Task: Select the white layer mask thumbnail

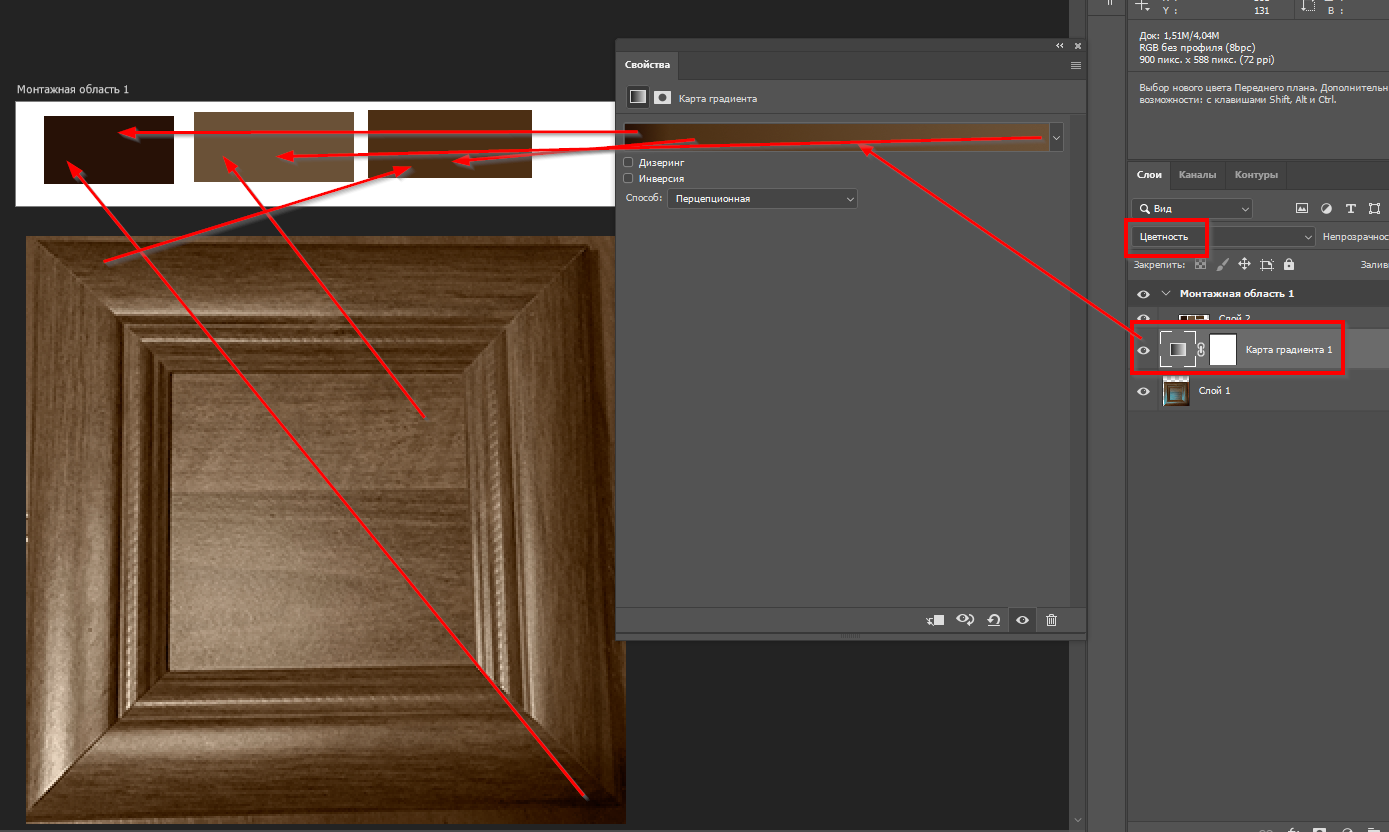Action: pyautogui.click(x=1223, y=350)
